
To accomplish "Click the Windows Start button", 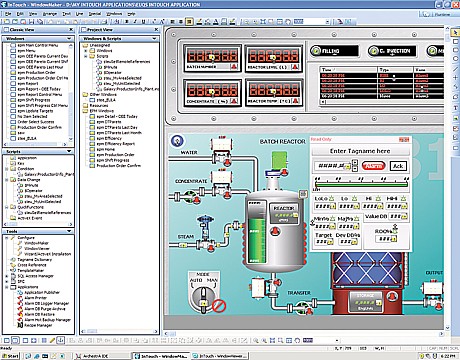I will 10,356.
